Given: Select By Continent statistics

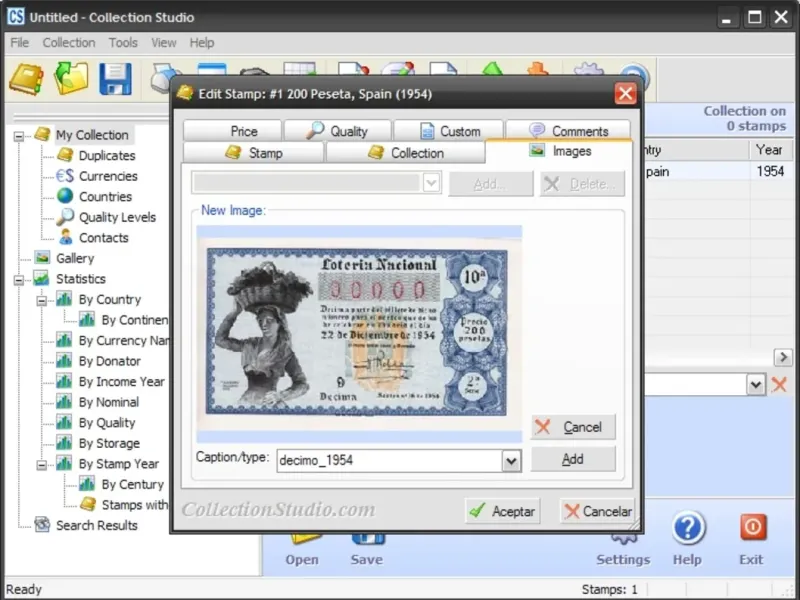Looking at the screenshot, I should tap(134, 320).
